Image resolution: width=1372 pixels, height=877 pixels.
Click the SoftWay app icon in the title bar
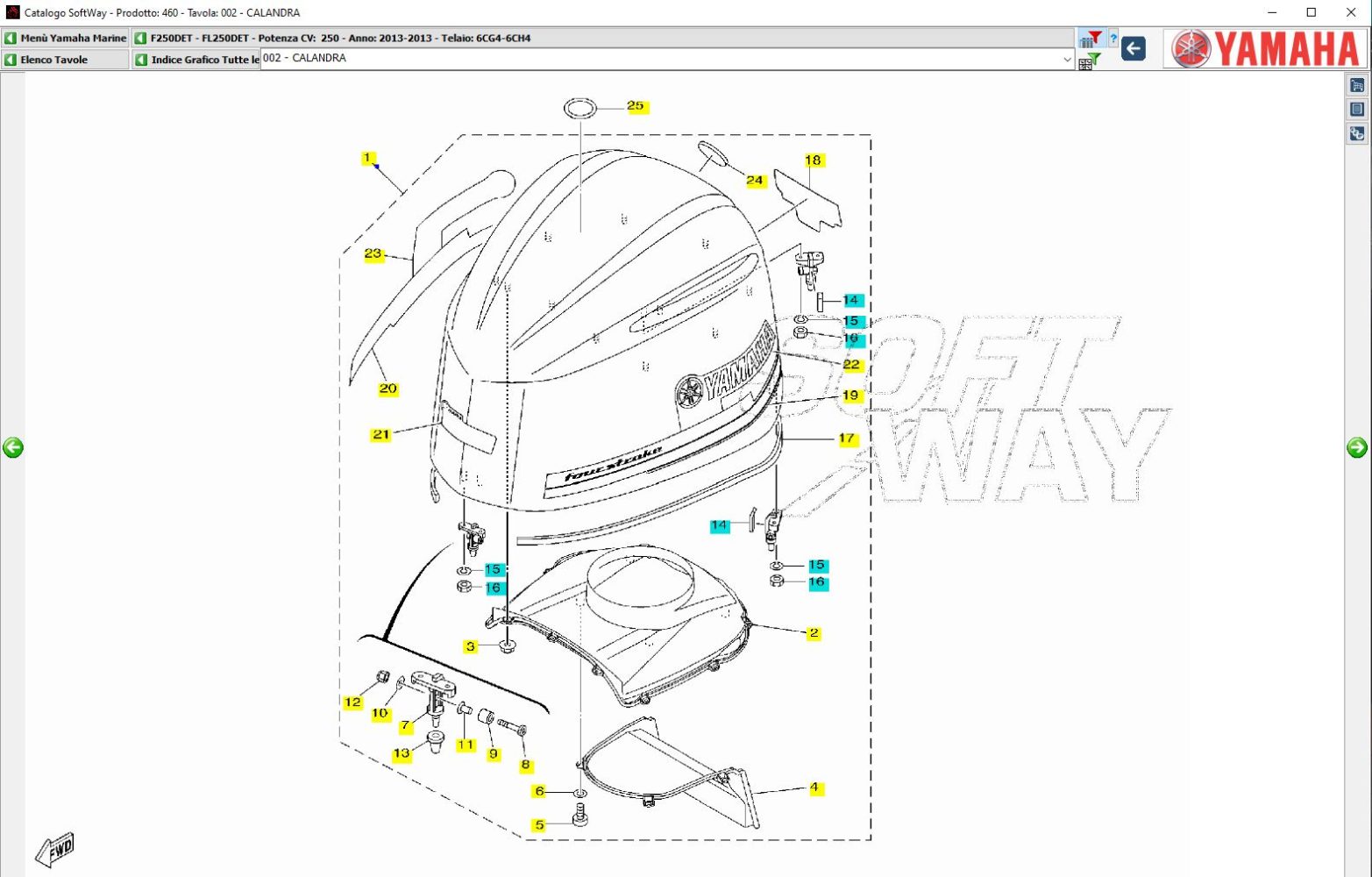(12, 12)
